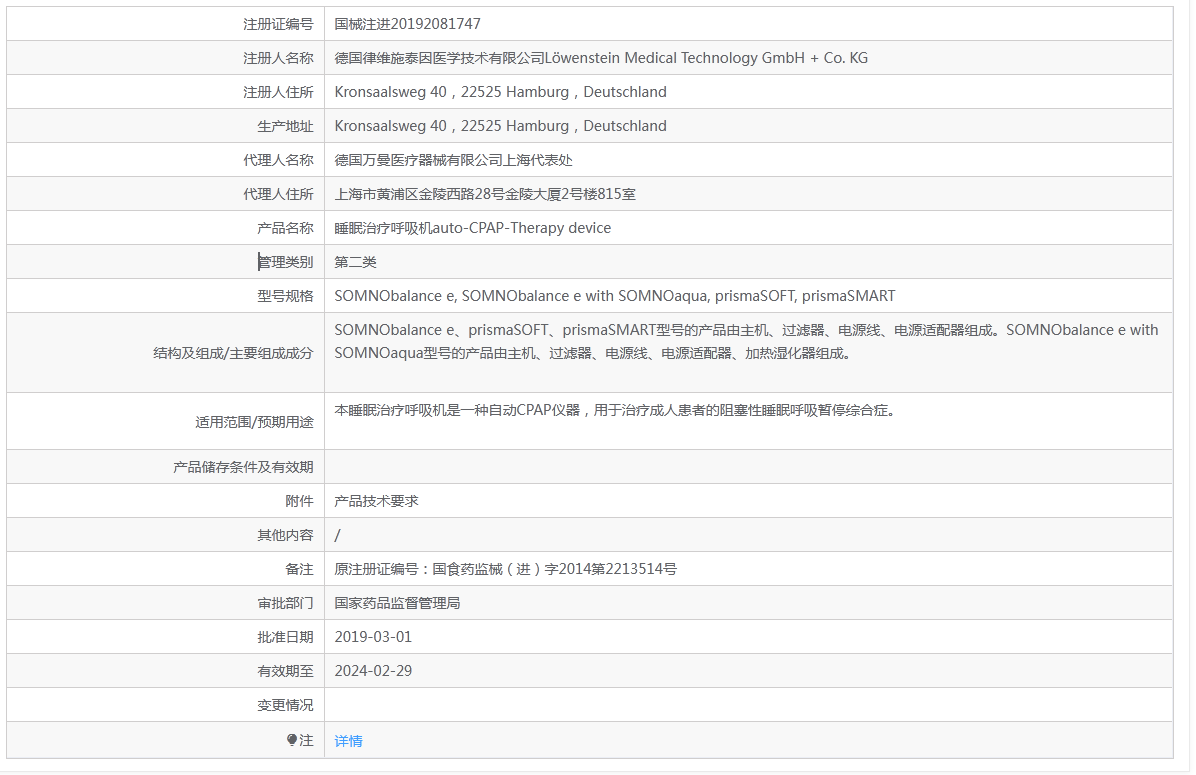Select agent name 德国万曼医疗器械有限公司上海代表处
Viewport: 1196px width, 775px height.
(453, 160)
